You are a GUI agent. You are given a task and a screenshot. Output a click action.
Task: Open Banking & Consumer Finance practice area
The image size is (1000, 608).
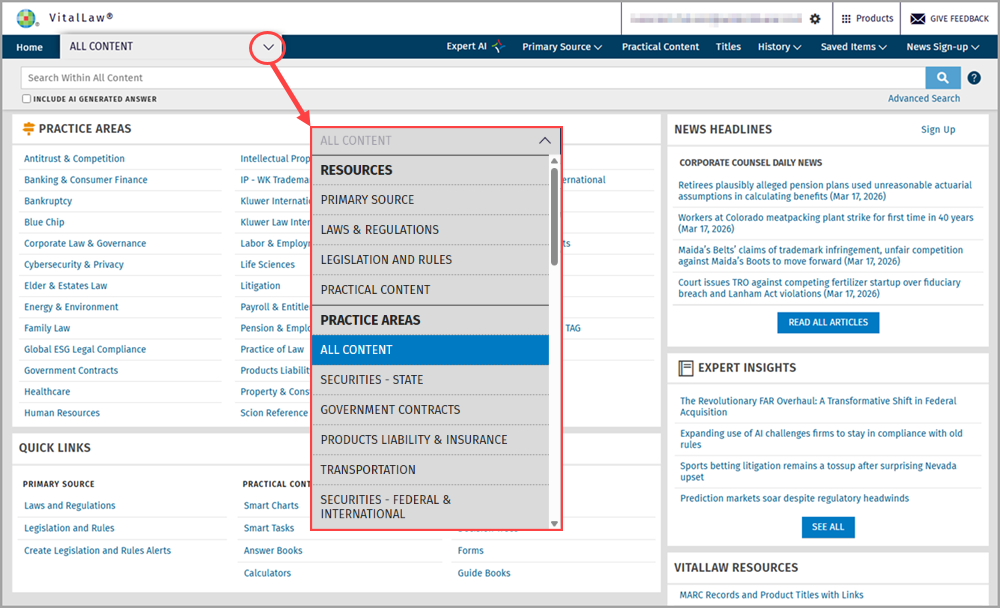click(85, 180)
